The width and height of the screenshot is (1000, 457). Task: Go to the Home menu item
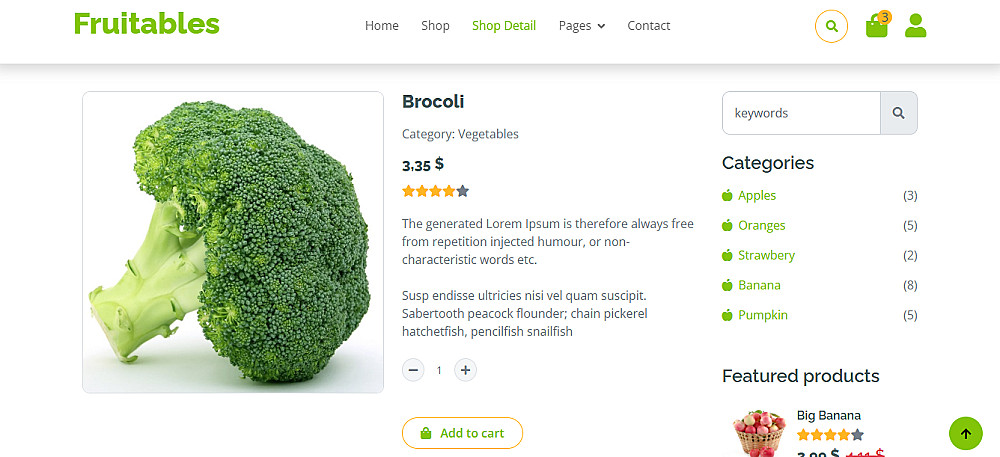pyautogui.click(x=382, y=26)
